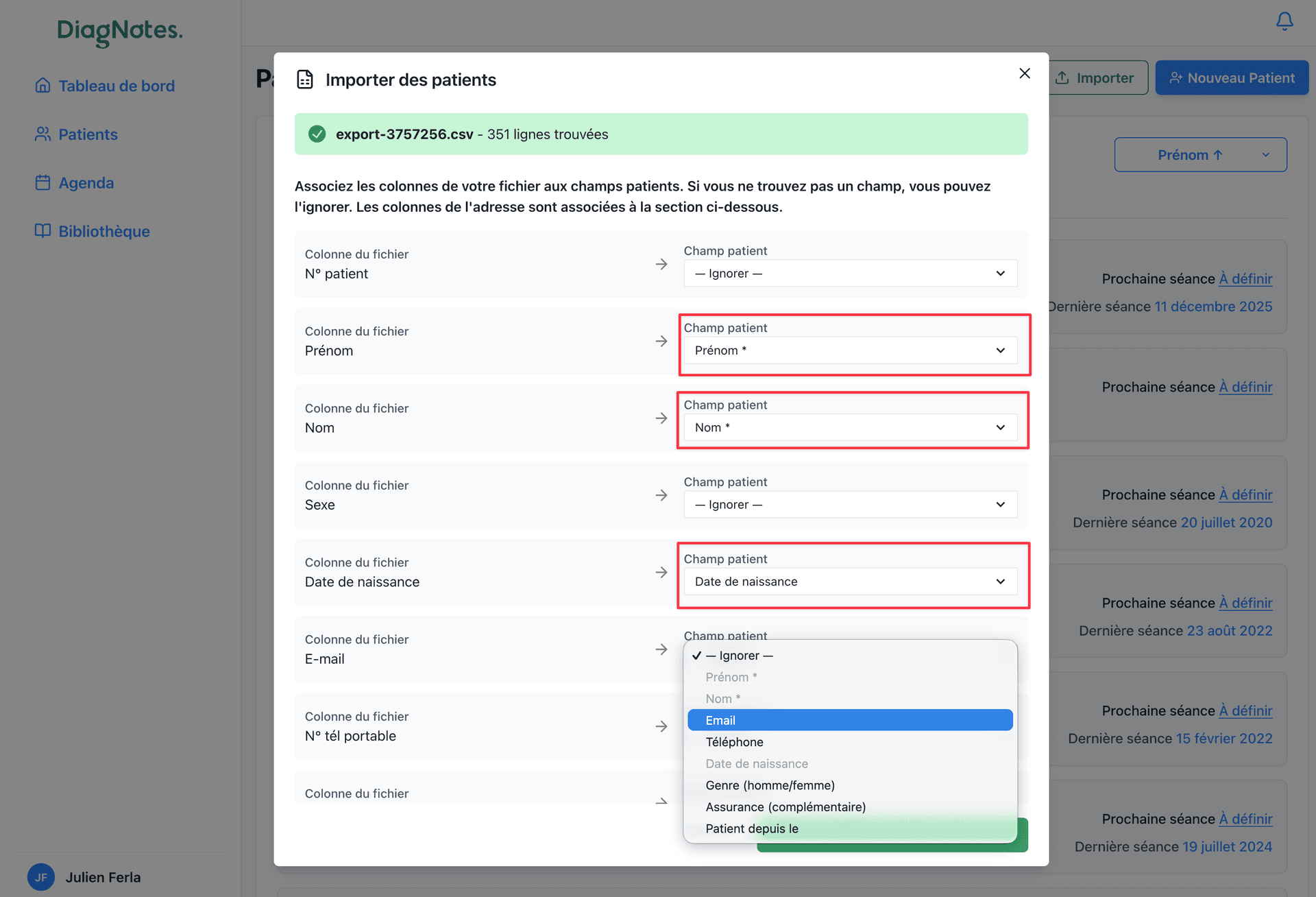Screen dimensions: 1316x897
Task: Click the notification bell icon
Action: pos(1284,21)
